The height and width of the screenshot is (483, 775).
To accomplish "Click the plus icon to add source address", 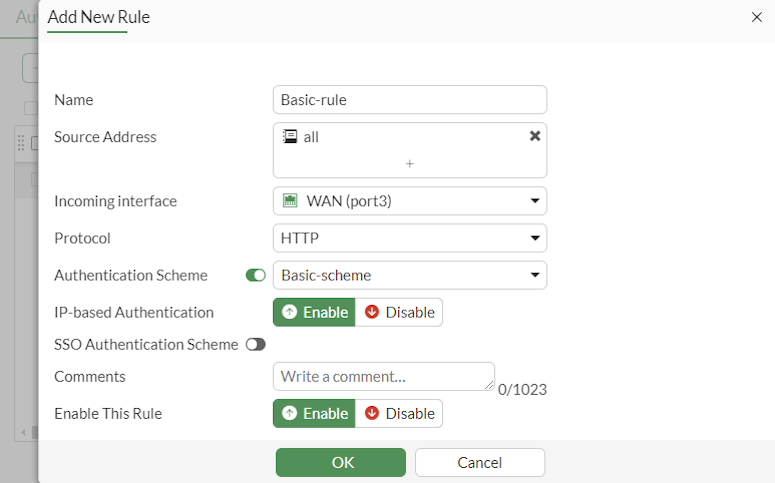I will pyautogui.click(x=410, y=163).
